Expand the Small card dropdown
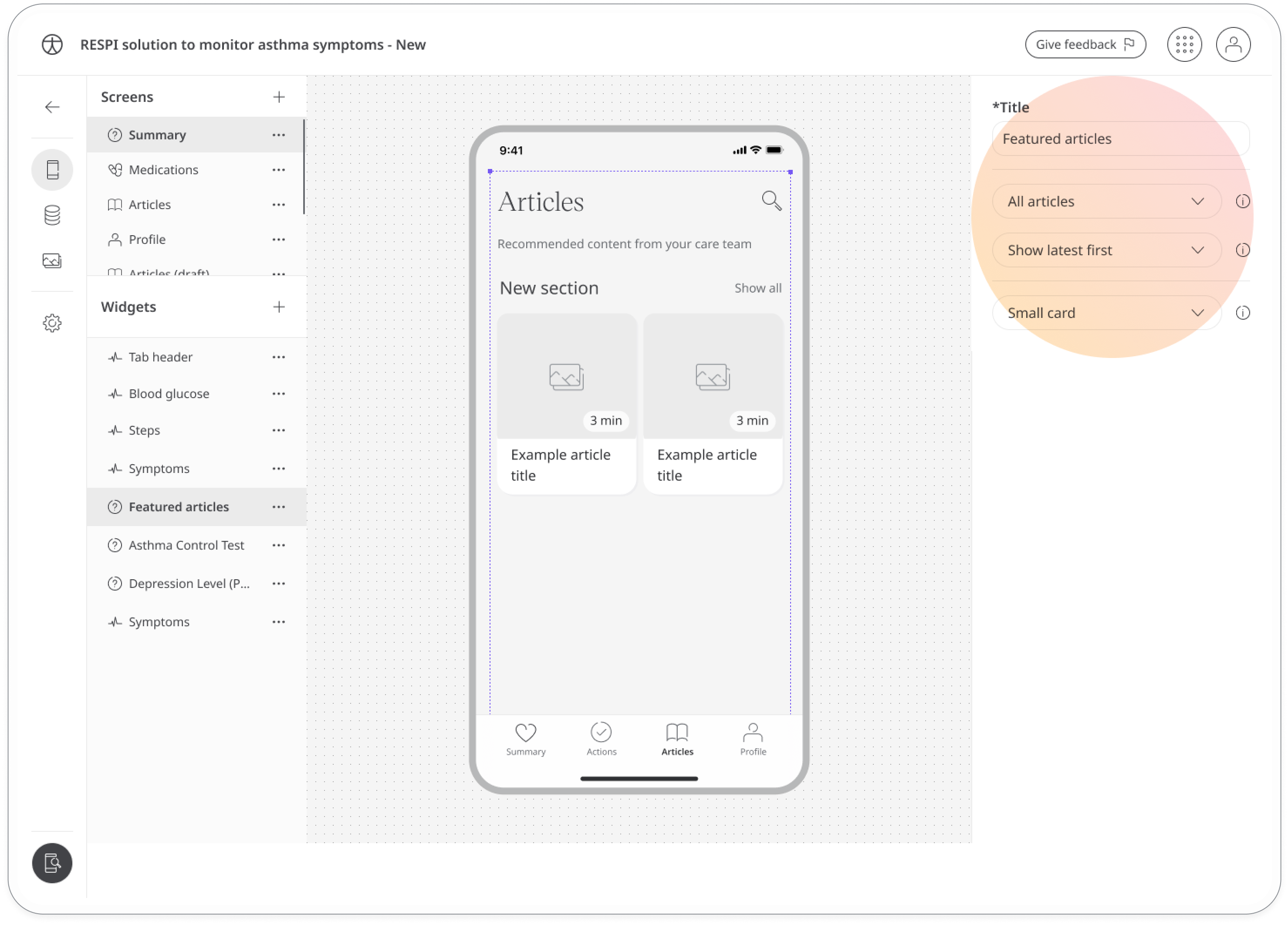This screenshot has width=1288, height=925. click(1197, 312)
